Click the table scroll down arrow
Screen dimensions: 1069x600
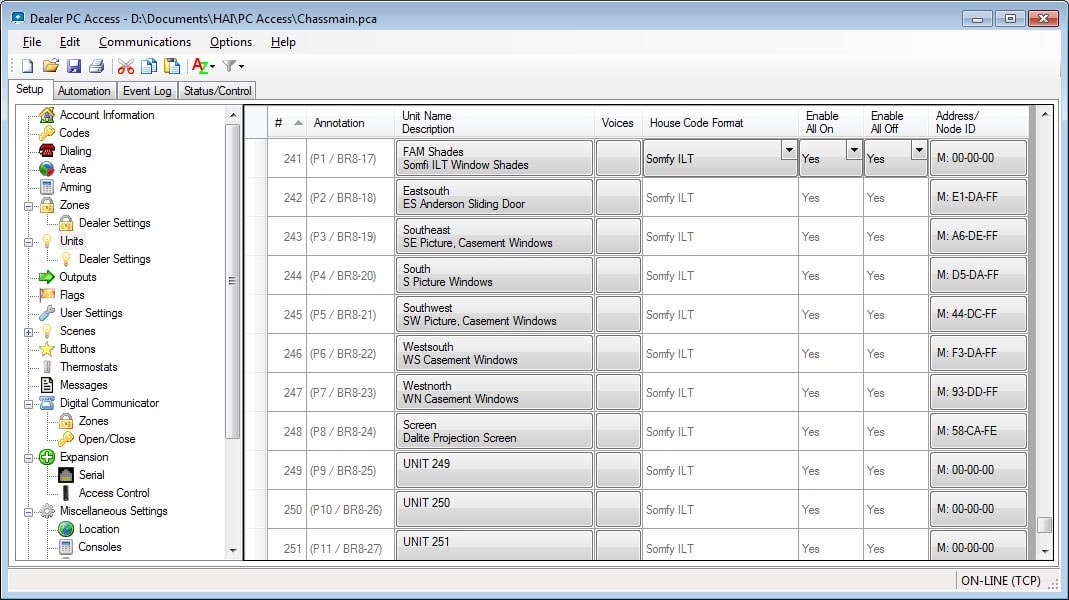tap(1044, 552)
